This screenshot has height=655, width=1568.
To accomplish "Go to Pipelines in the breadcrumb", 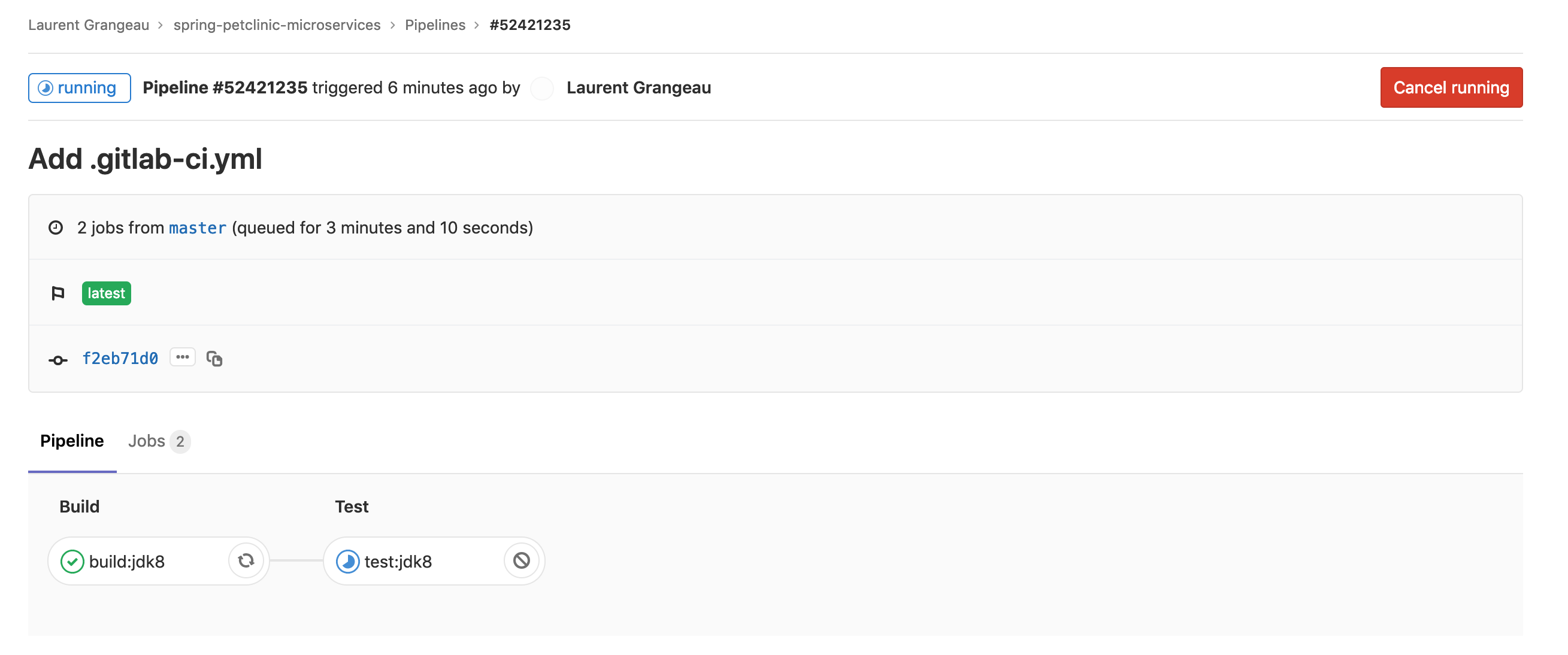I will (435, 25).
